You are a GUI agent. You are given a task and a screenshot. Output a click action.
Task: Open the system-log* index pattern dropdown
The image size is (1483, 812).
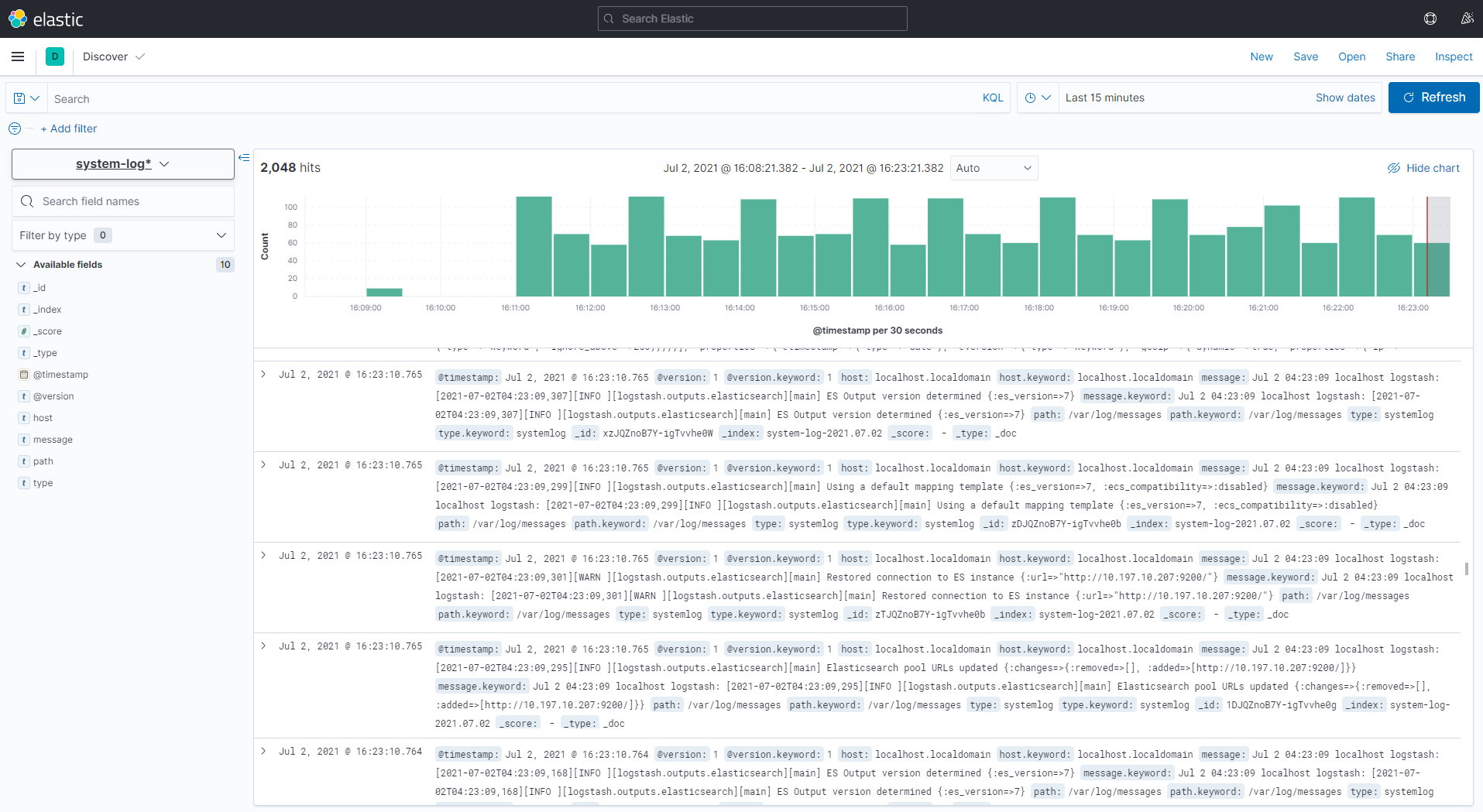123,164
